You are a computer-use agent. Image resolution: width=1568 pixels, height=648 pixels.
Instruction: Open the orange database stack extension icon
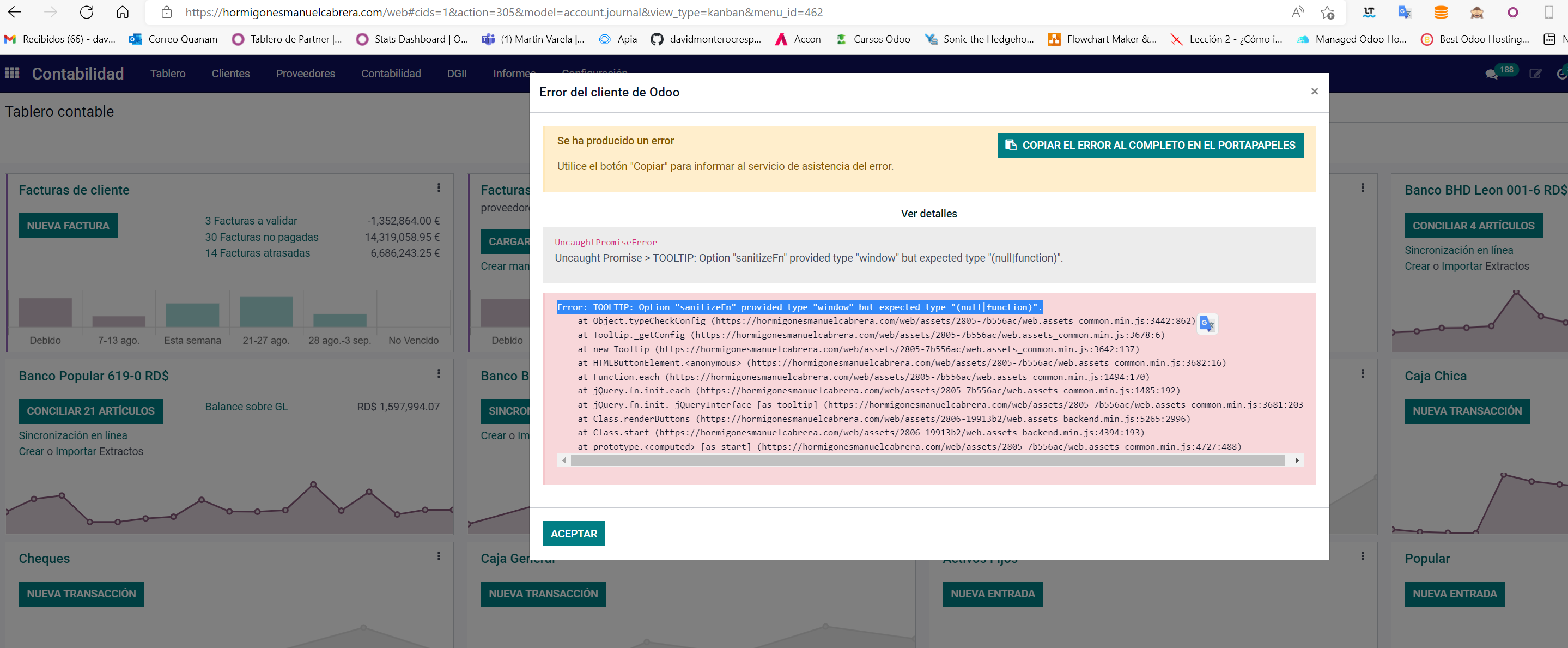click(1441, 12)
